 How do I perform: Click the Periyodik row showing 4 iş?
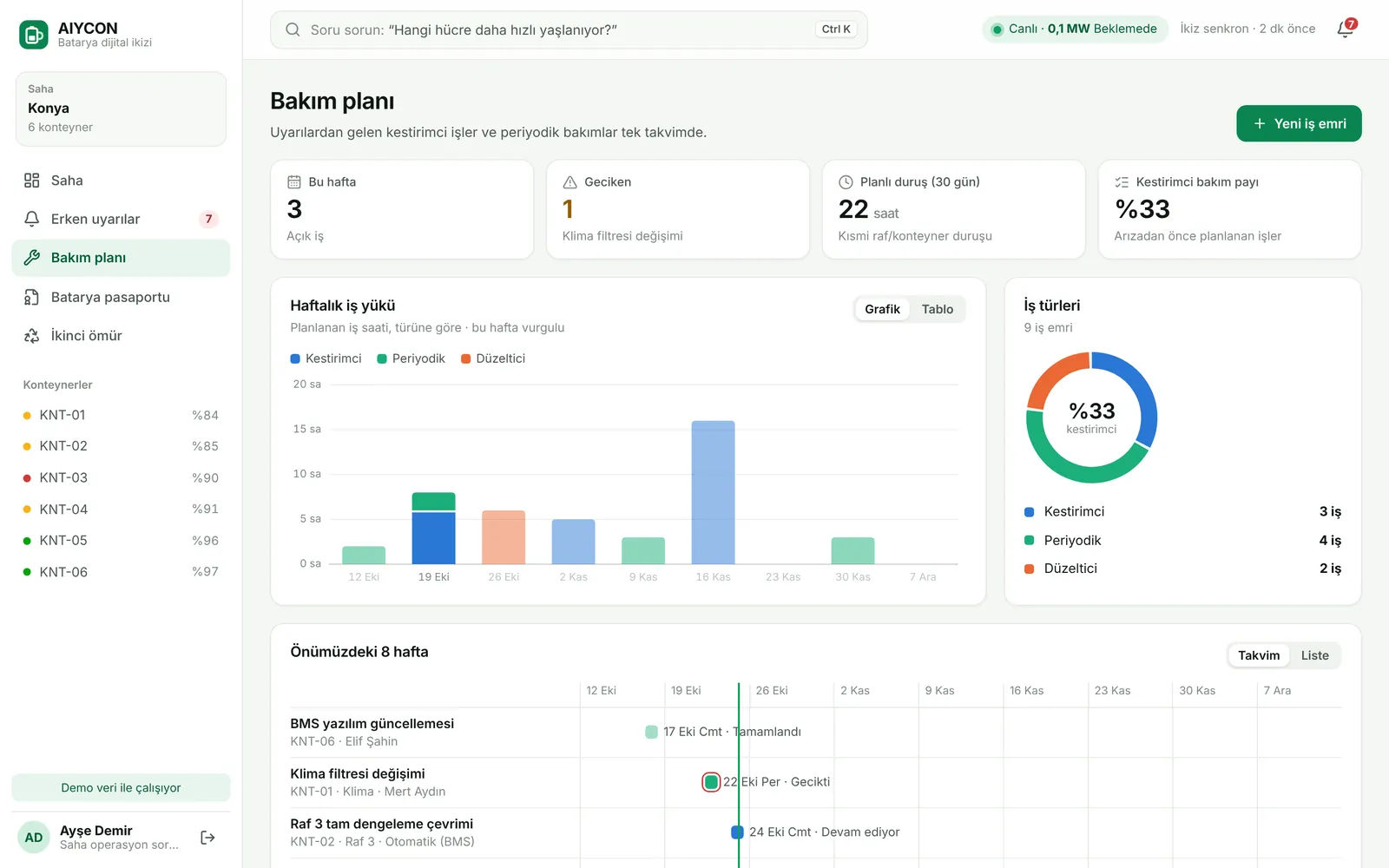[1182, 540]
